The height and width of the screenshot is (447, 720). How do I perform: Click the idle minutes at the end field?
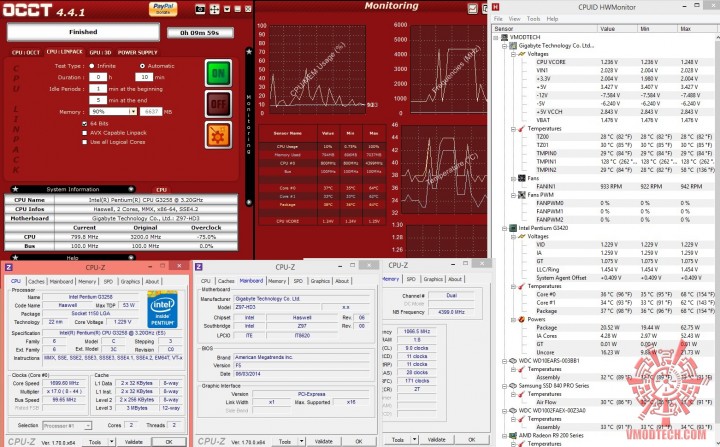(98, 100)
